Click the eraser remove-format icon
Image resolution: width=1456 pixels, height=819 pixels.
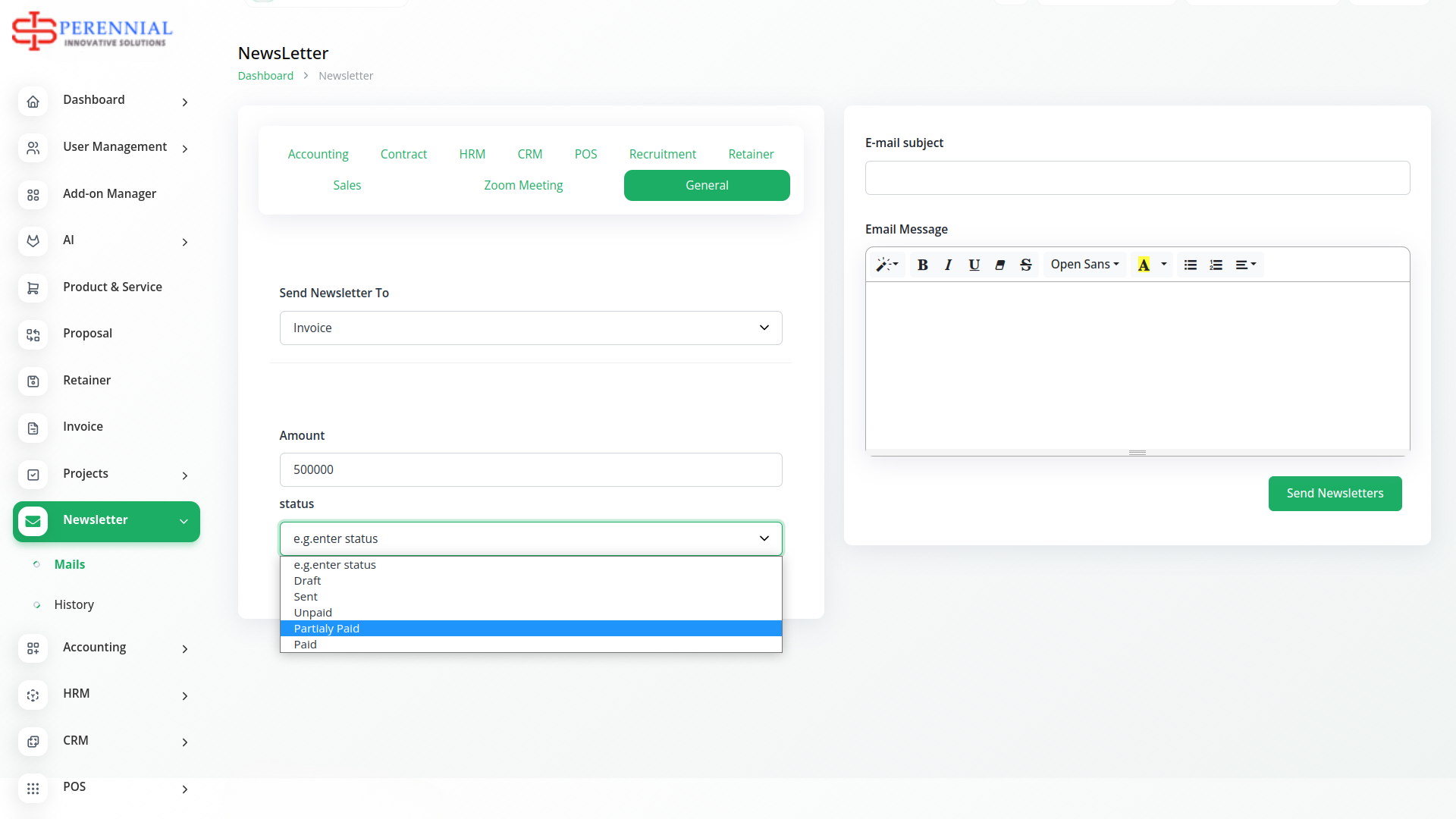coord(999,265)
